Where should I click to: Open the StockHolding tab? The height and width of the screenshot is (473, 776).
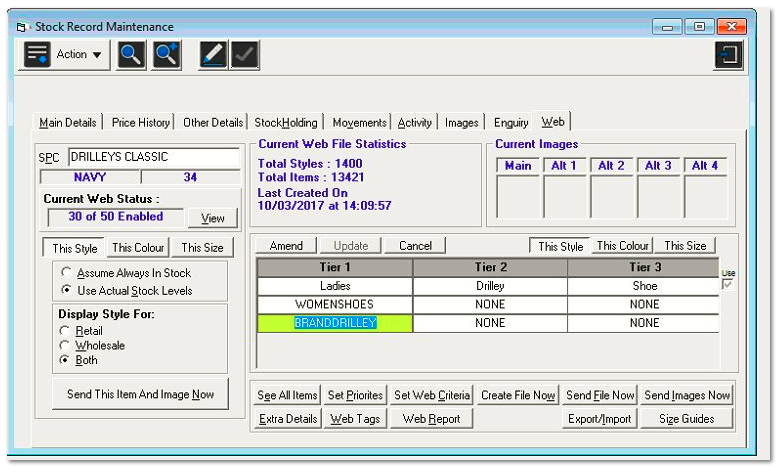286,122
